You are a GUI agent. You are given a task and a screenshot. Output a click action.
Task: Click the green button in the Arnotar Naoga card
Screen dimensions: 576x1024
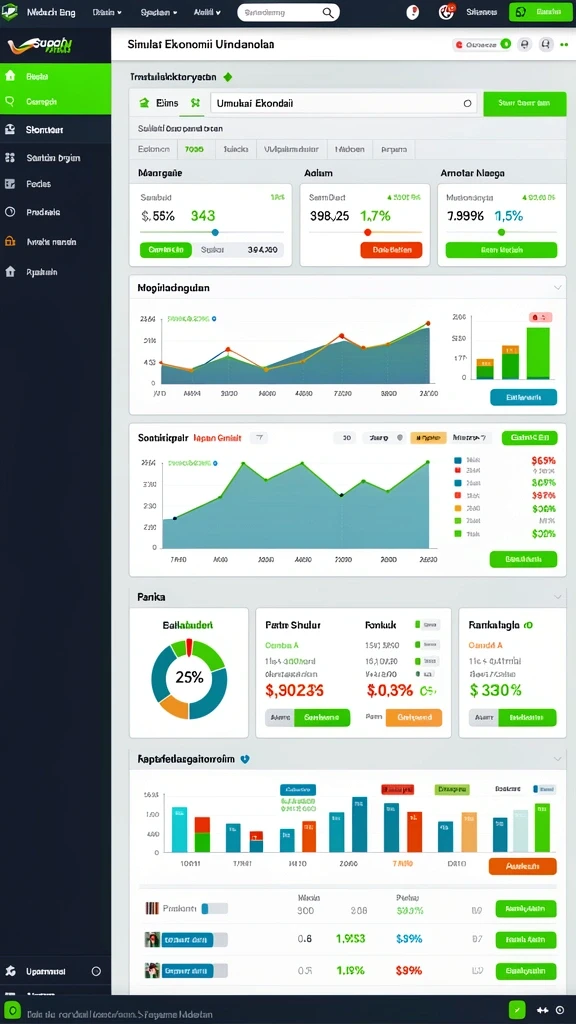pyautogui.click(x=502, y=249)
